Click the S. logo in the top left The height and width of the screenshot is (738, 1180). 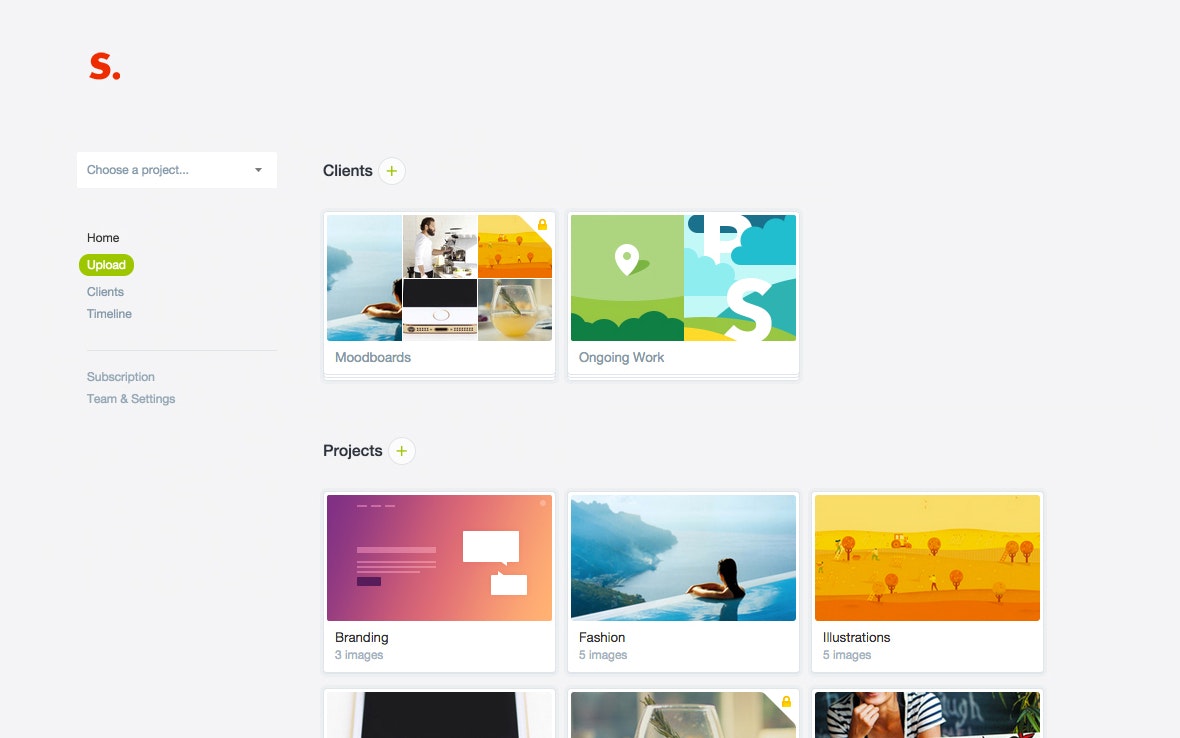click(x=103, y=65)
